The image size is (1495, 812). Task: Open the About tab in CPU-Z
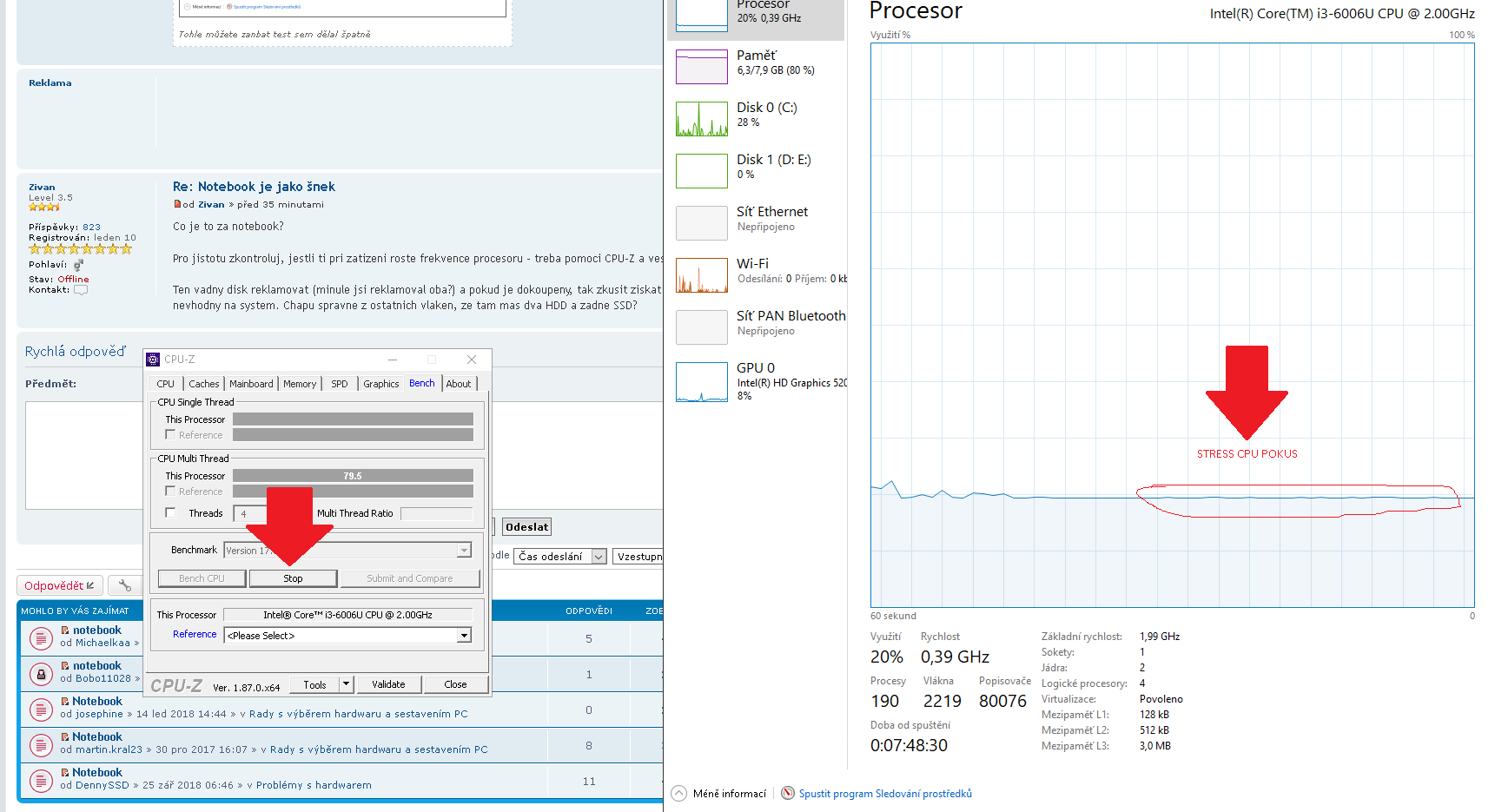tap(459, 384)
